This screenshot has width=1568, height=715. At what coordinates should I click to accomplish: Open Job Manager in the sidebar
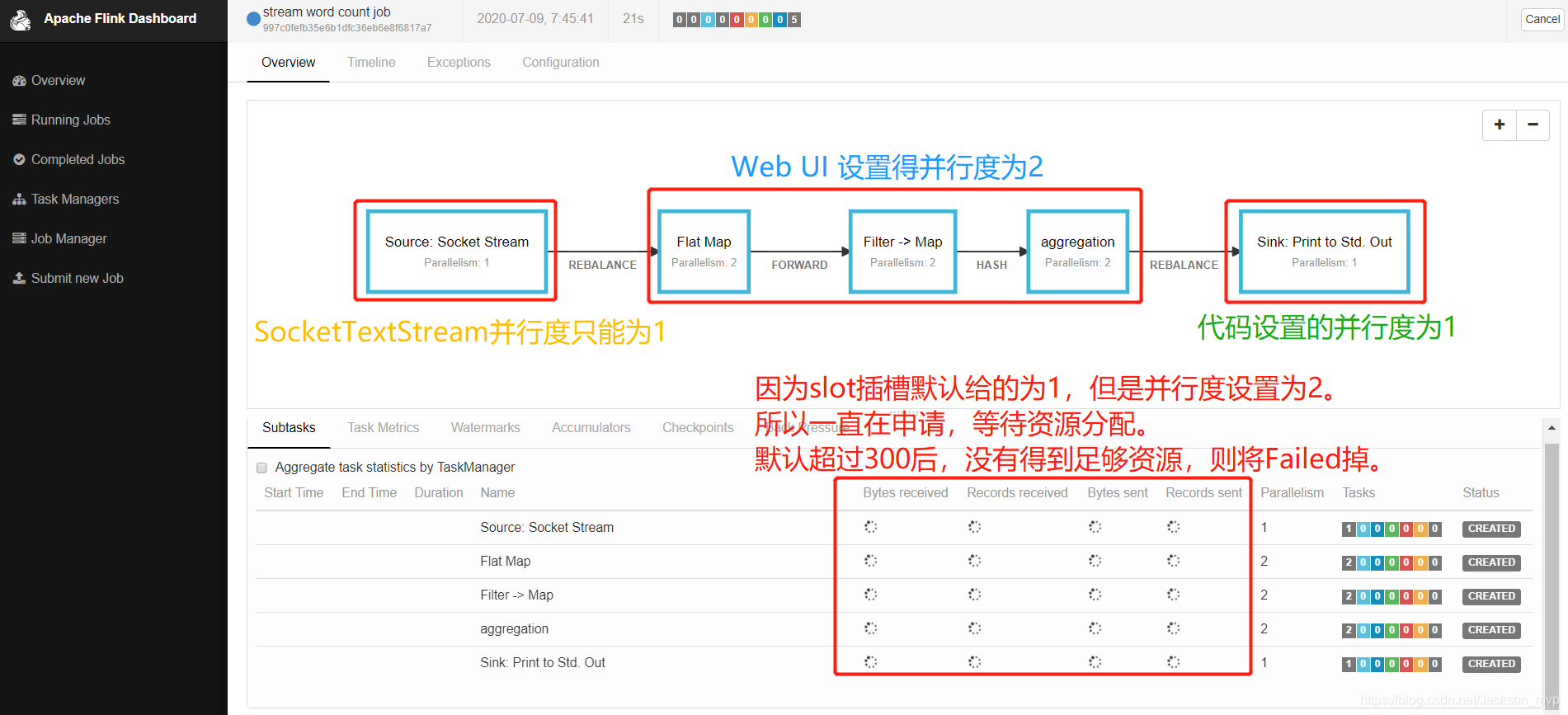click(69, 239)
